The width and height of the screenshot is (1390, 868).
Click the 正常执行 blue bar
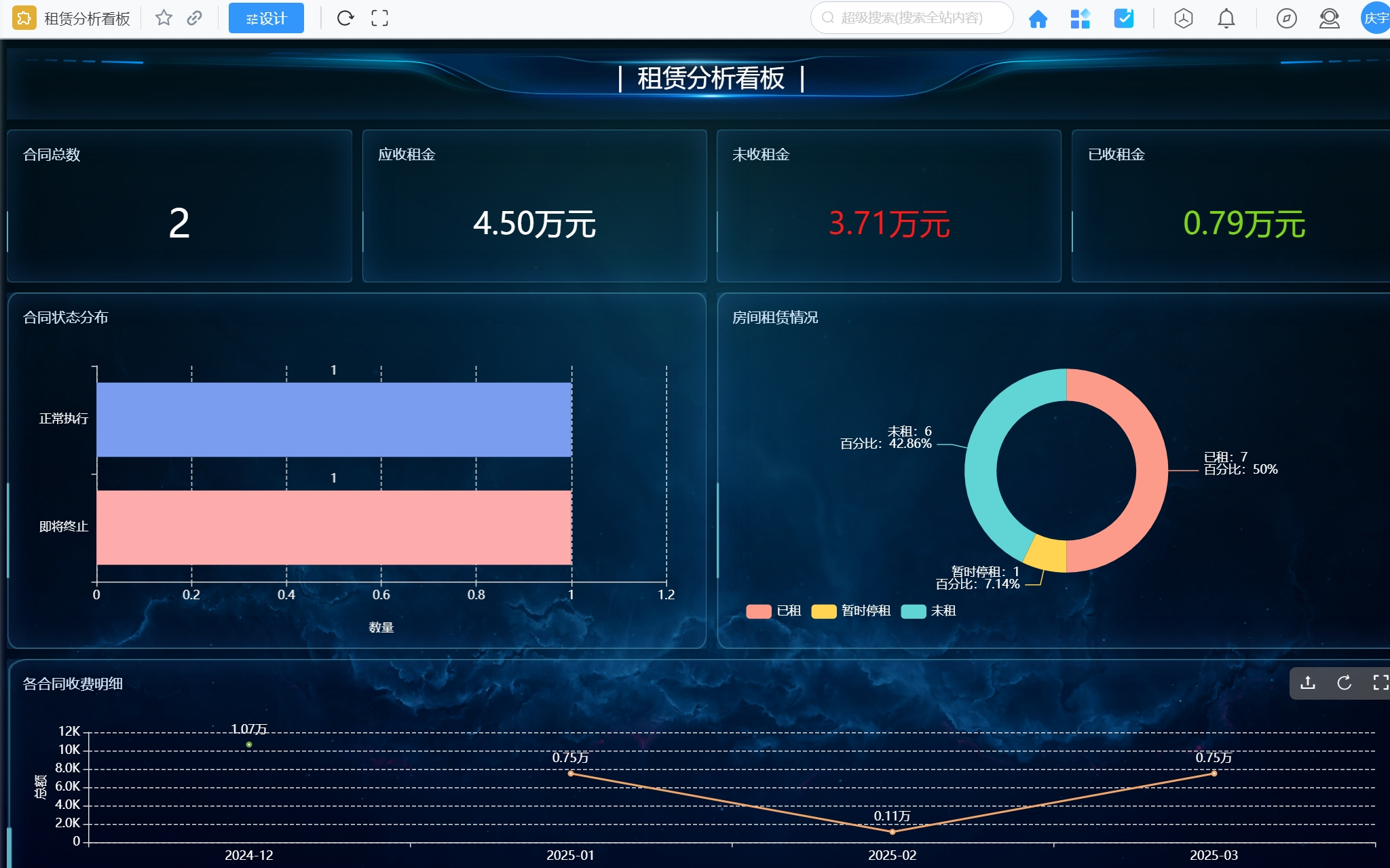pos(334,419)
